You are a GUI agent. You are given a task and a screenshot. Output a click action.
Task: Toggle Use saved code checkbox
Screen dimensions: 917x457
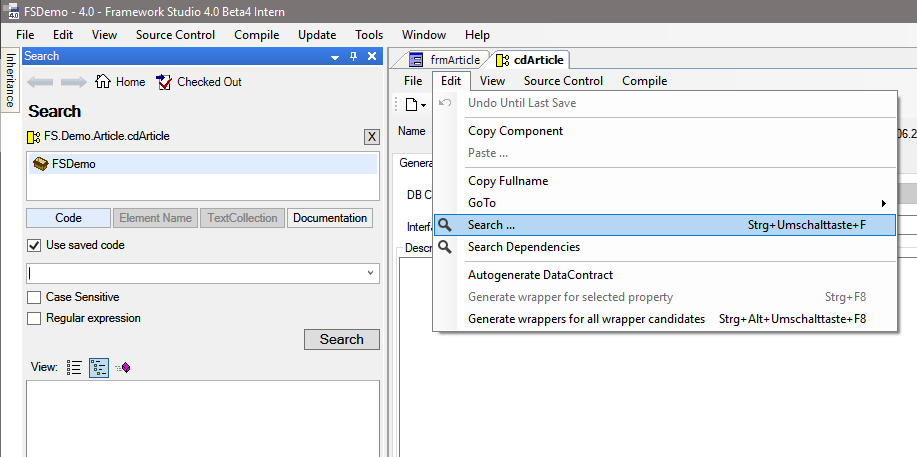tap(34, 245)
